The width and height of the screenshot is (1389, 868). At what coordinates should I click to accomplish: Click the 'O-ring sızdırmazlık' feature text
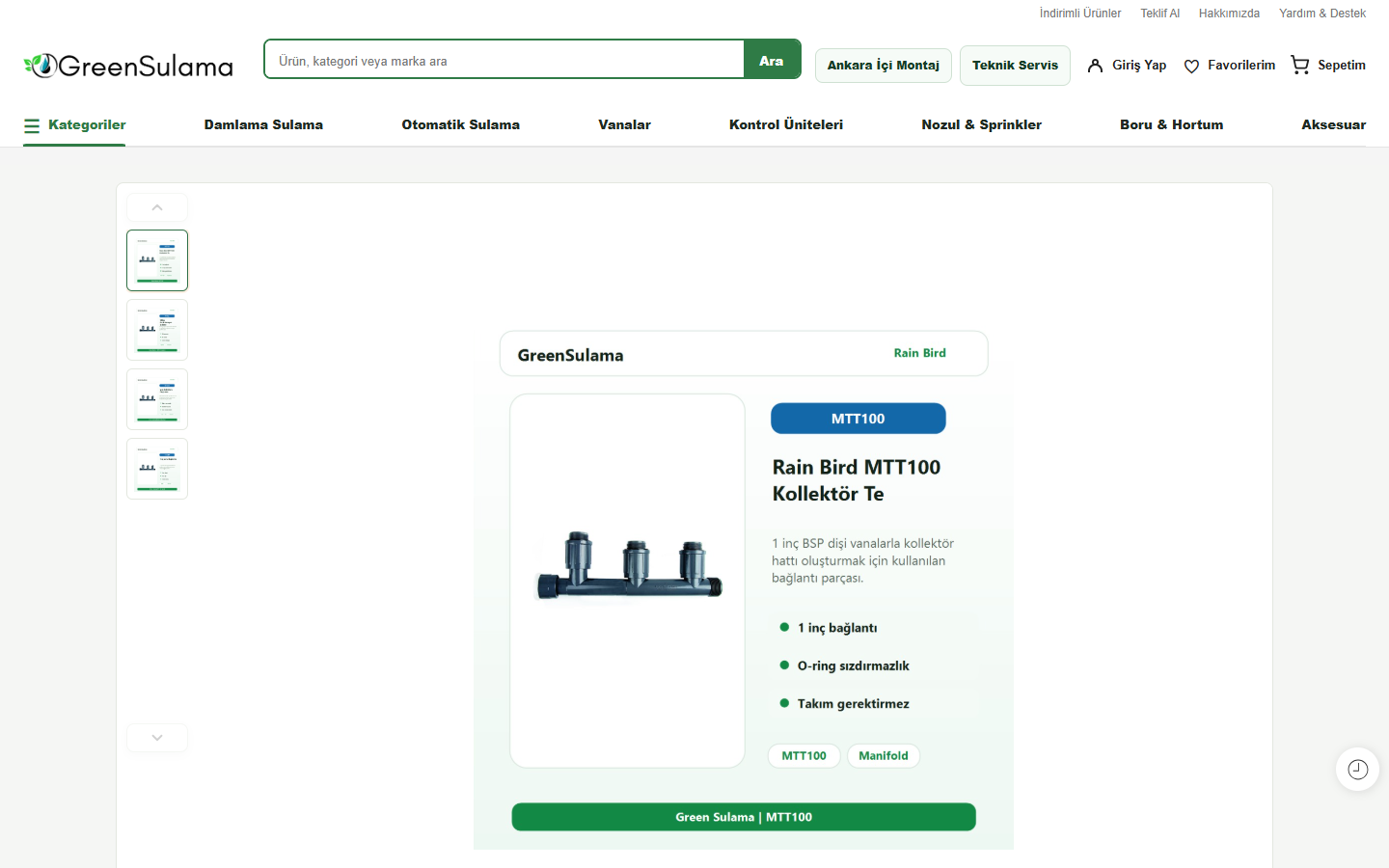coord(854,665)
